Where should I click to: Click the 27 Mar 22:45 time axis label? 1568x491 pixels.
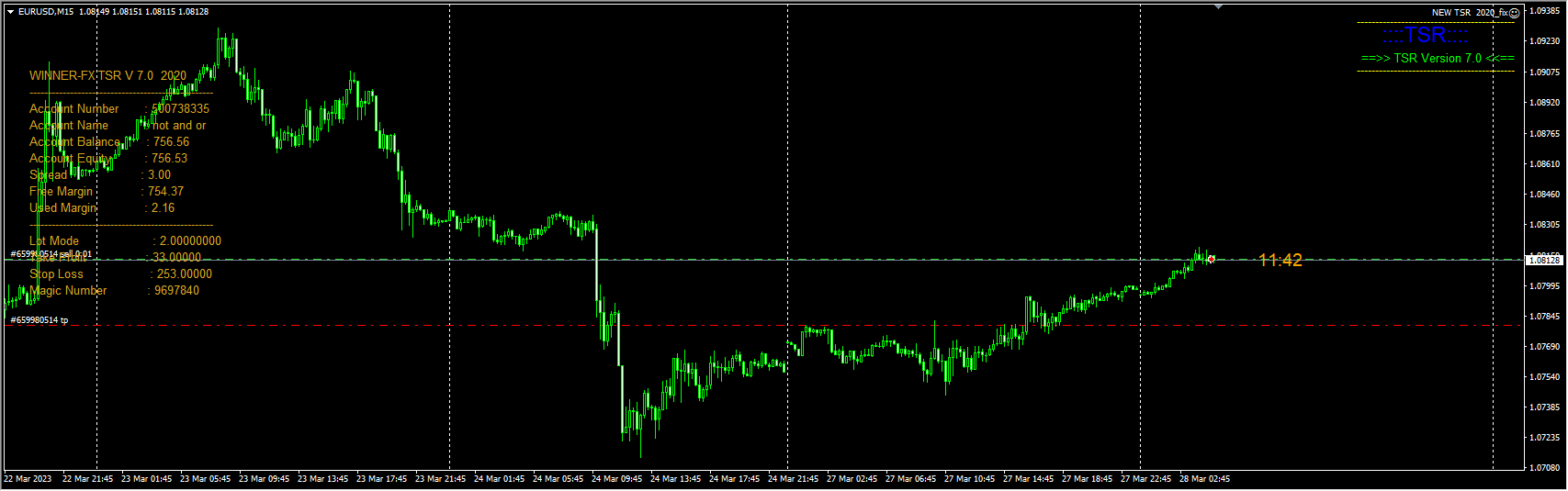(x=1145, y=478)
